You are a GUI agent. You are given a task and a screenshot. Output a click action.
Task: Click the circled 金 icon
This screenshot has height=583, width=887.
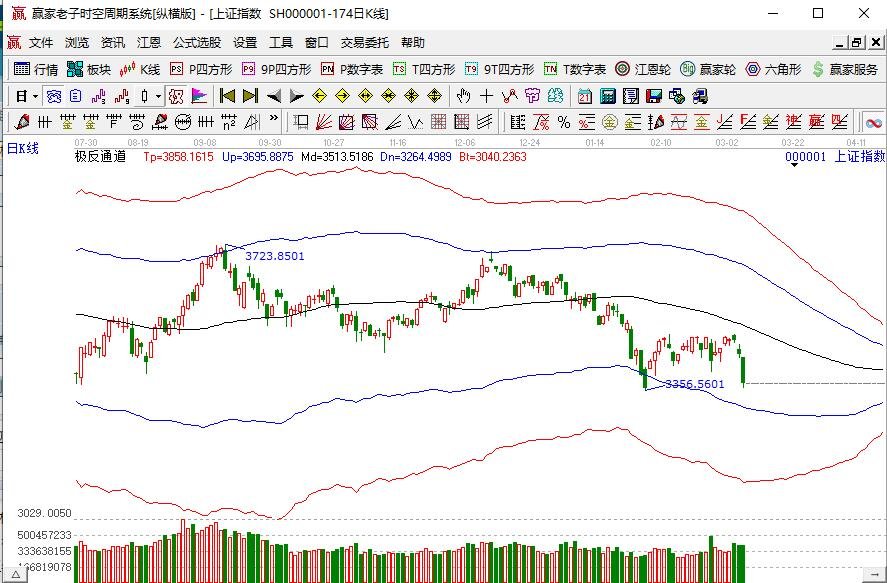click(610, 122)
